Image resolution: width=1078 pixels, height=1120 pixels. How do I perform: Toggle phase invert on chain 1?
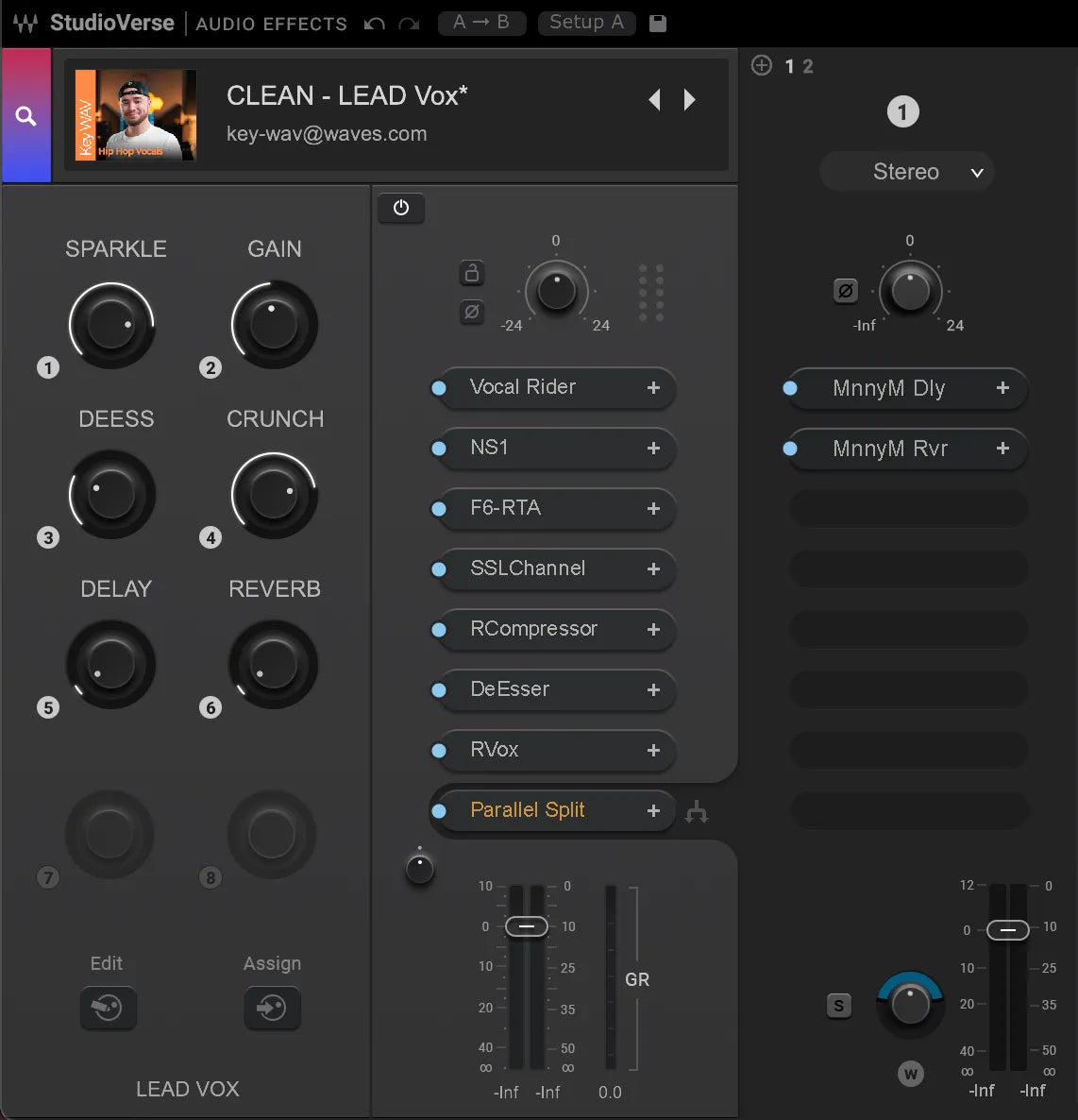coord(846,291)
